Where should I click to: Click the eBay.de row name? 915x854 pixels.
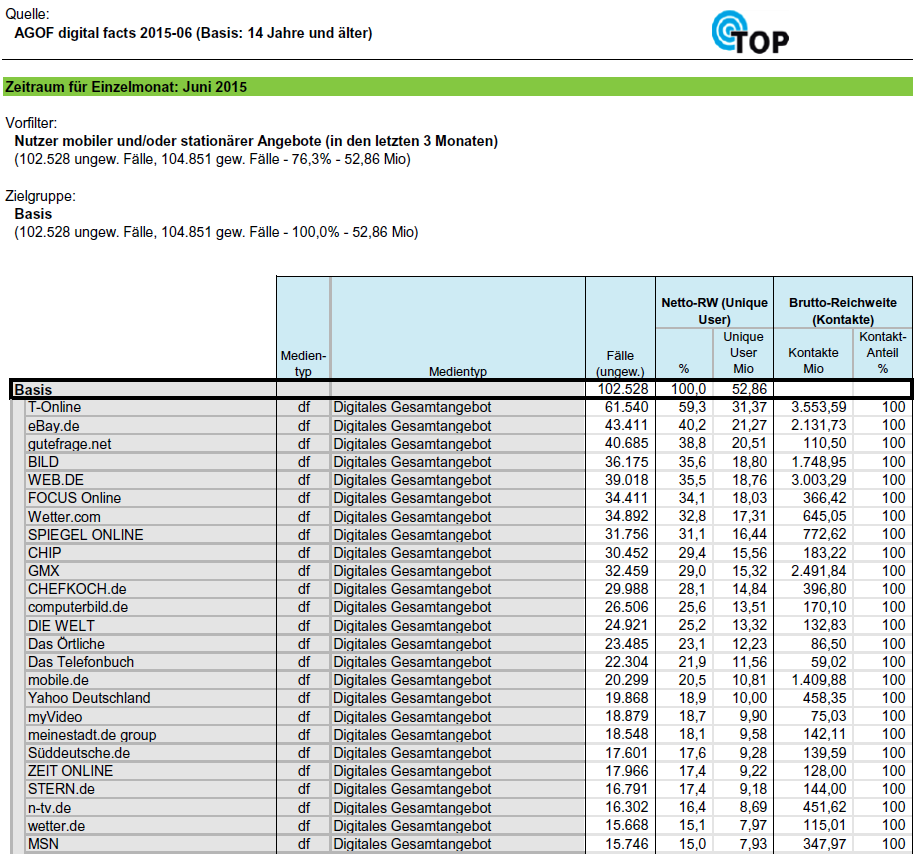54,426
